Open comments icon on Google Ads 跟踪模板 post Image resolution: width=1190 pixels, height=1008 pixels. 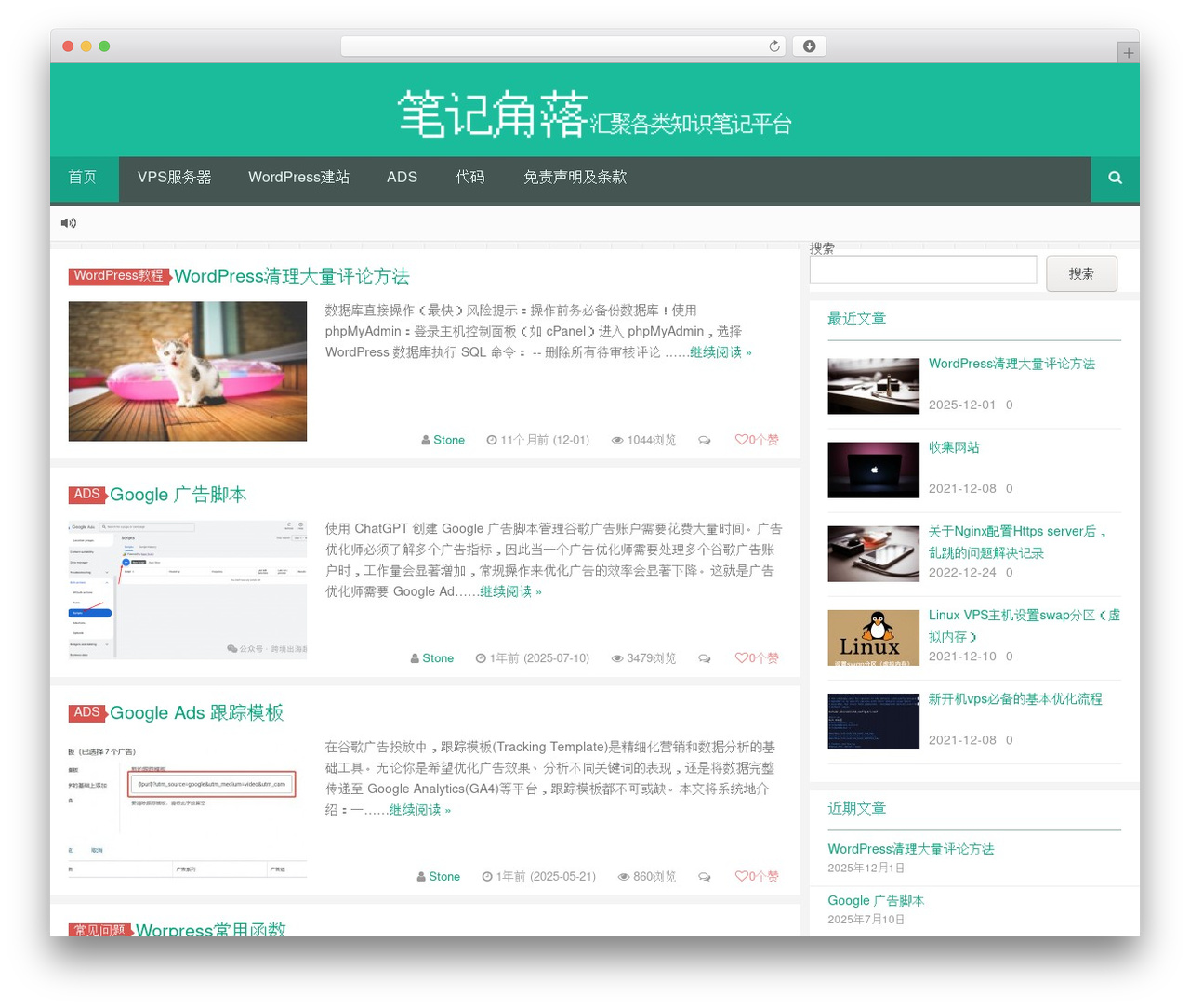pos(705,877)
